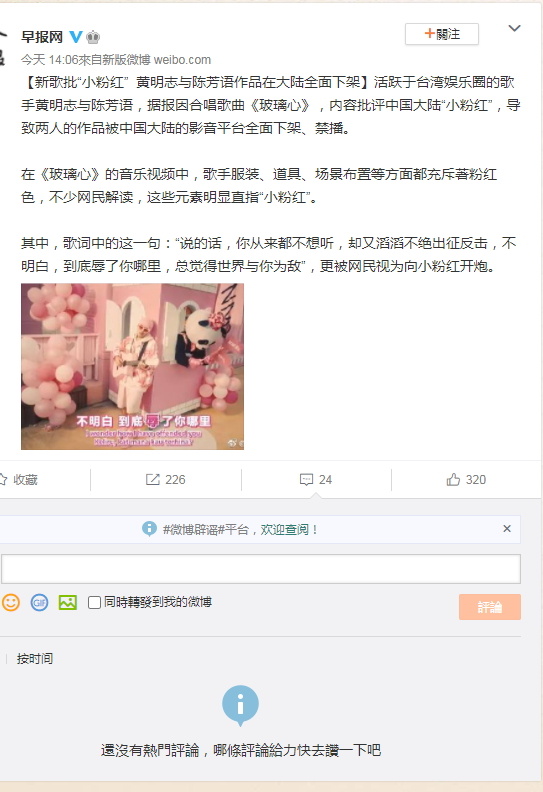Submit with the orange 評論 button
The height and width of the screenshot is (792, 543).
489,607
